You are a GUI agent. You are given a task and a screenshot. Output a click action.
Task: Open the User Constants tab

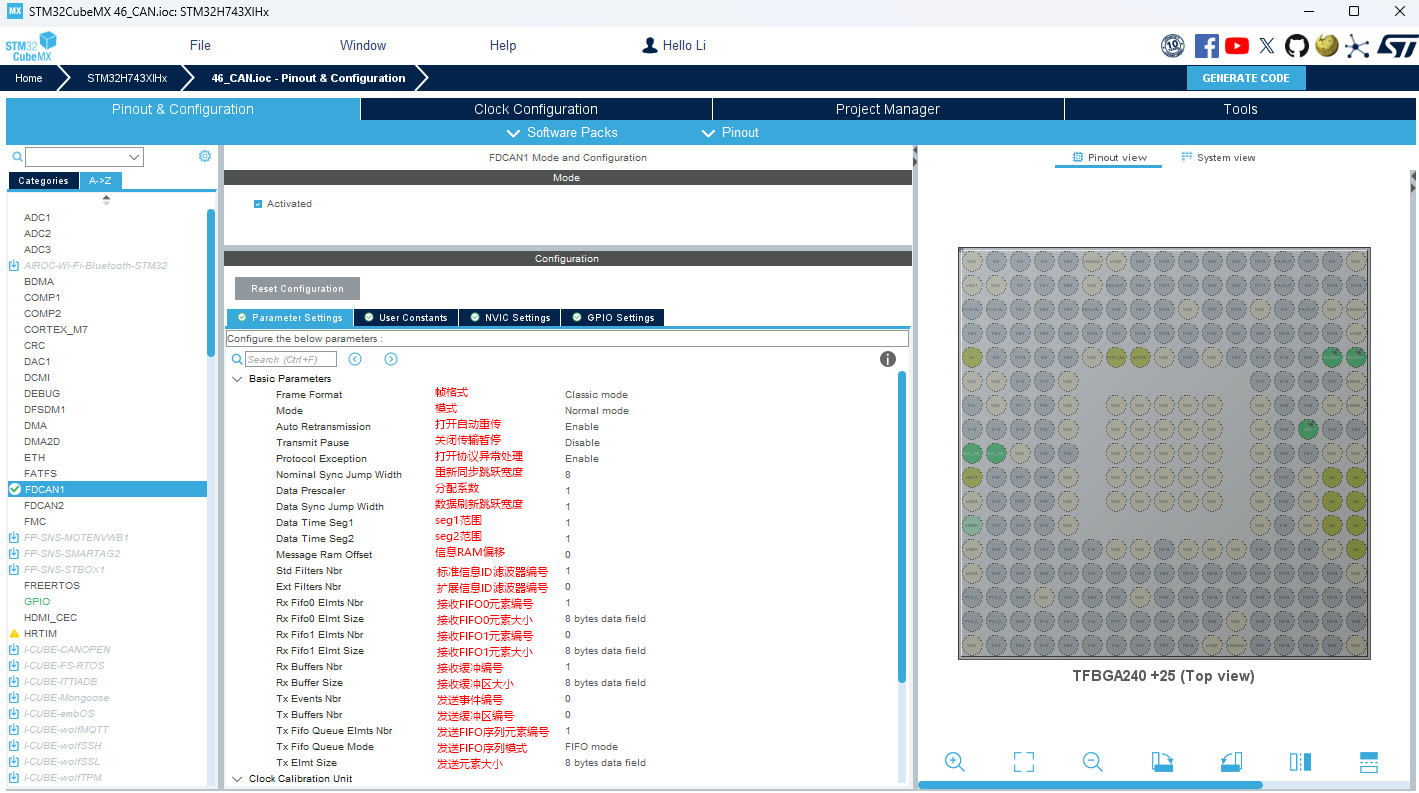click(406, 318)
